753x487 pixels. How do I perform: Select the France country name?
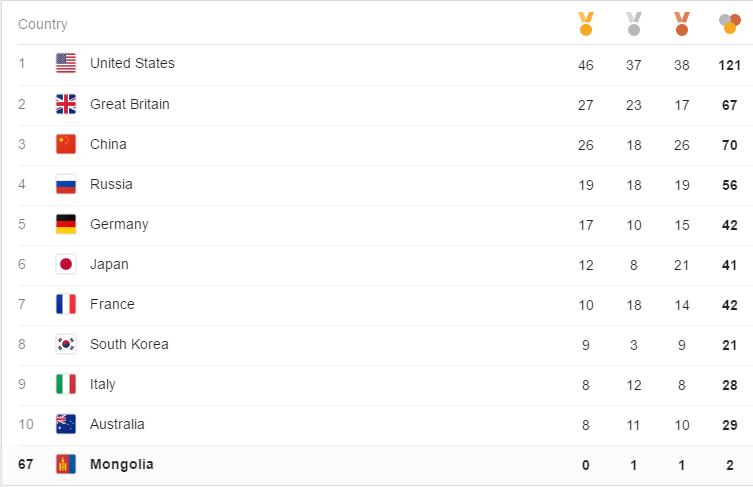click(x=112, y=304)
